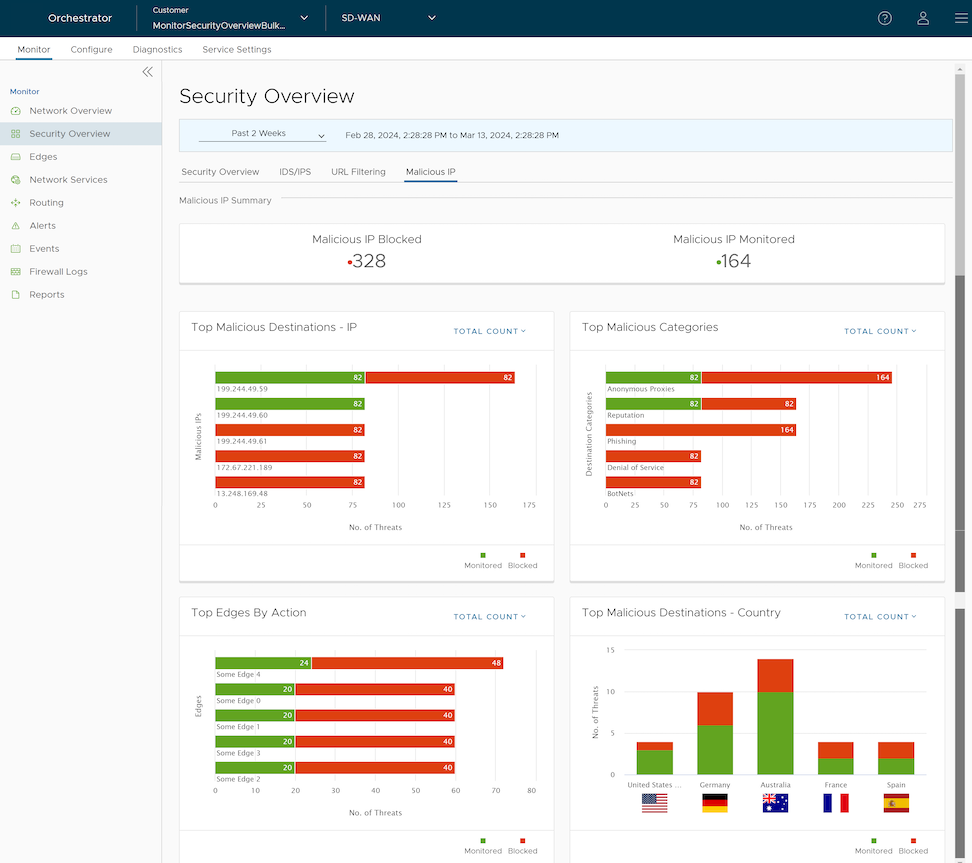This screenshot has width=972, height=863.
Task: Switch to the URL Filtering tab
Action: tap(358, 172)
